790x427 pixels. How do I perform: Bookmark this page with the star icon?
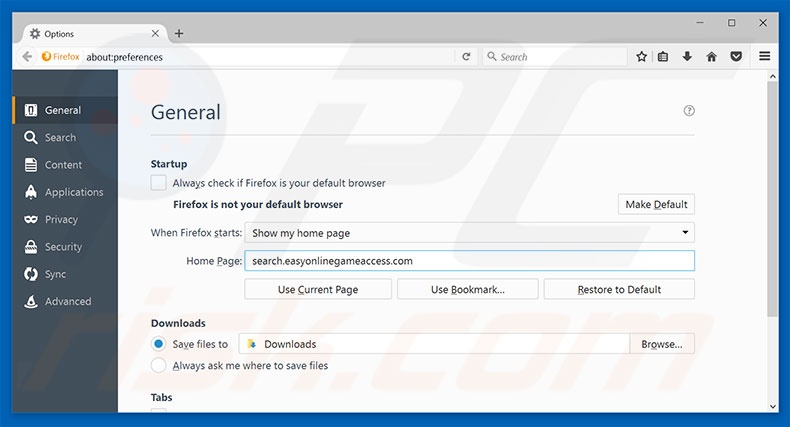(641, 56)
